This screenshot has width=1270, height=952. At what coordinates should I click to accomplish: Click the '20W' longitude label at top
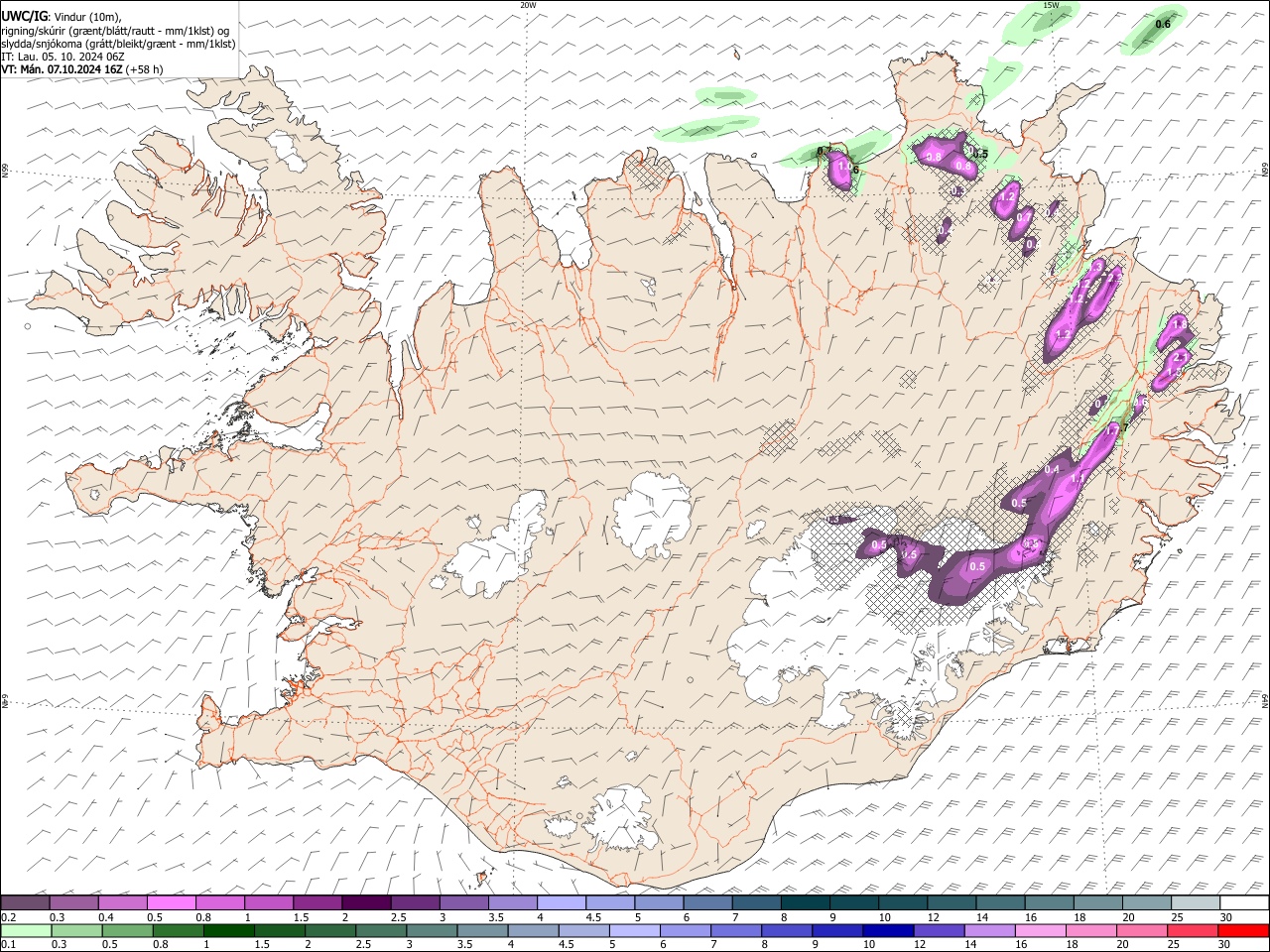[x=528, y=5]
